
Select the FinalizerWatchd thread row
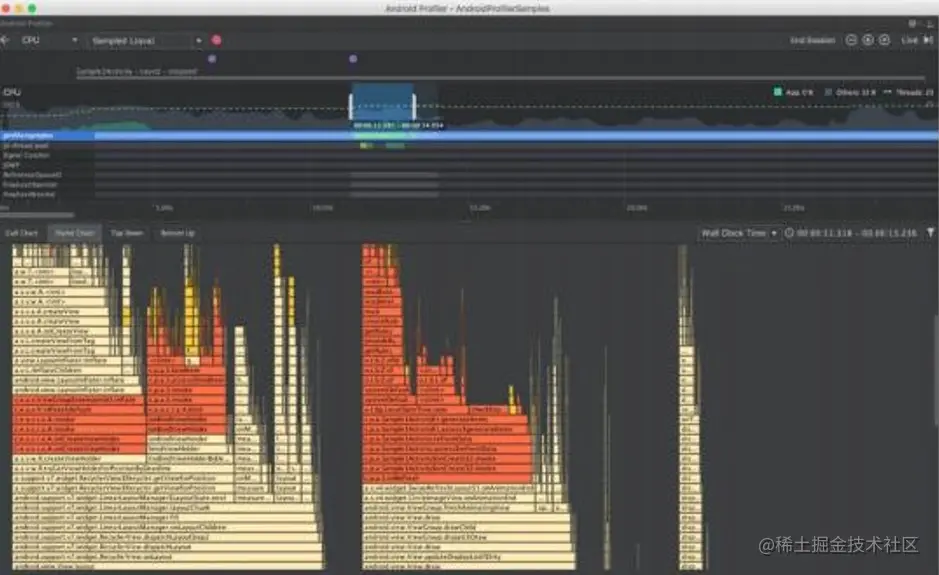[x=470, y=195]
